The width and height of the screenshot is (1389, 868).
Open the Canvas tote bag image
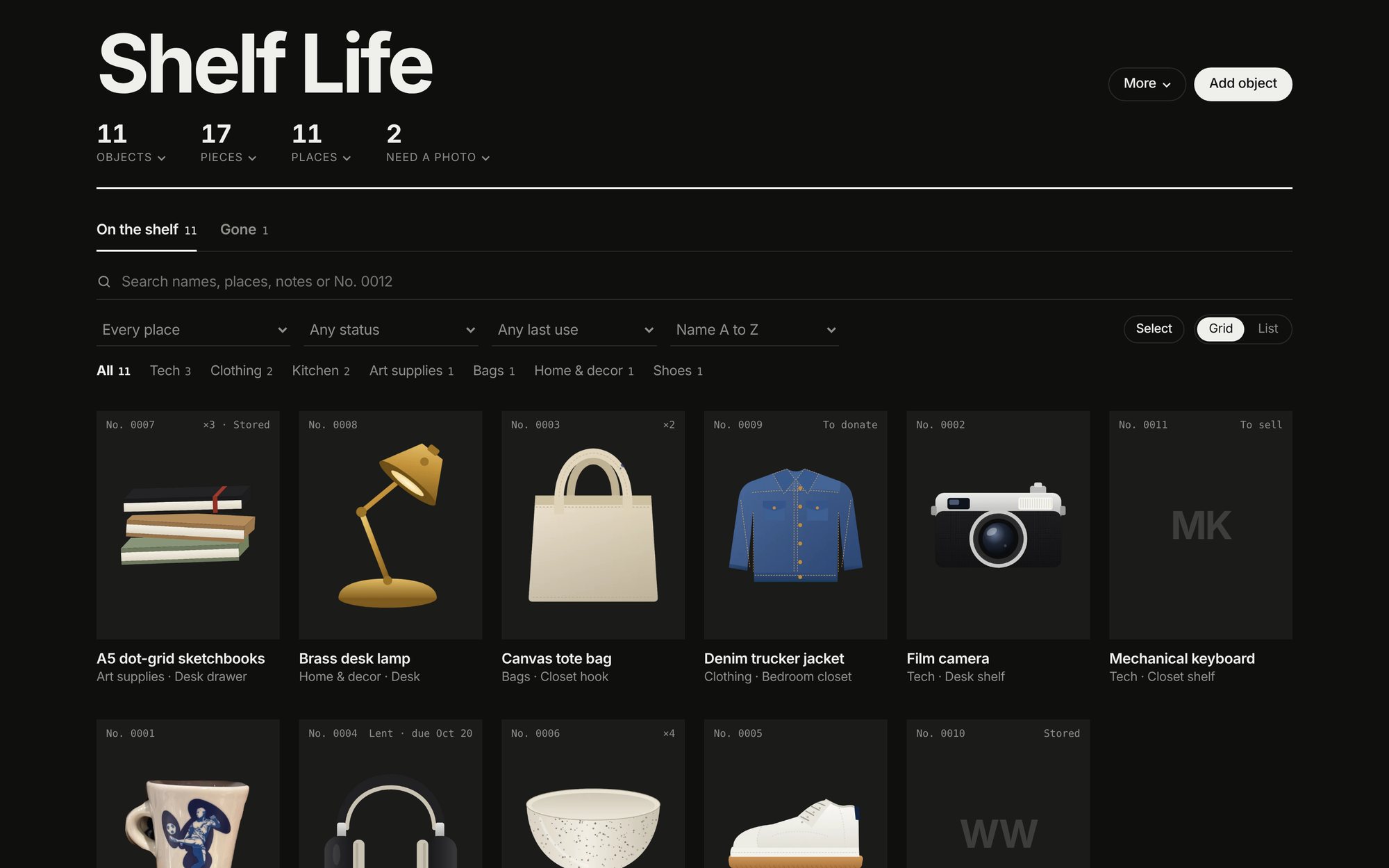(x=593, y=525)
